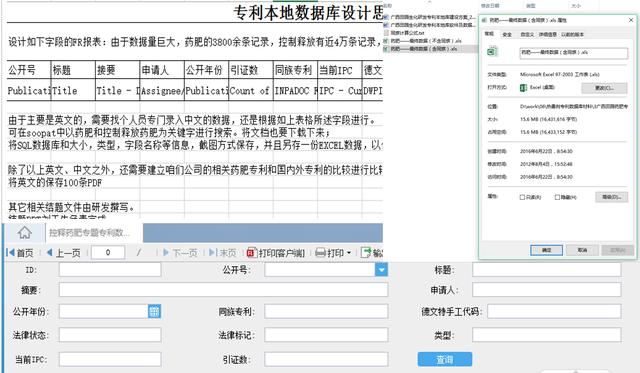Check the 隐藏 hidden checkbox
The height and width of the screenshot is (373, 640).
pyautogui.click(x=557, y=197)
